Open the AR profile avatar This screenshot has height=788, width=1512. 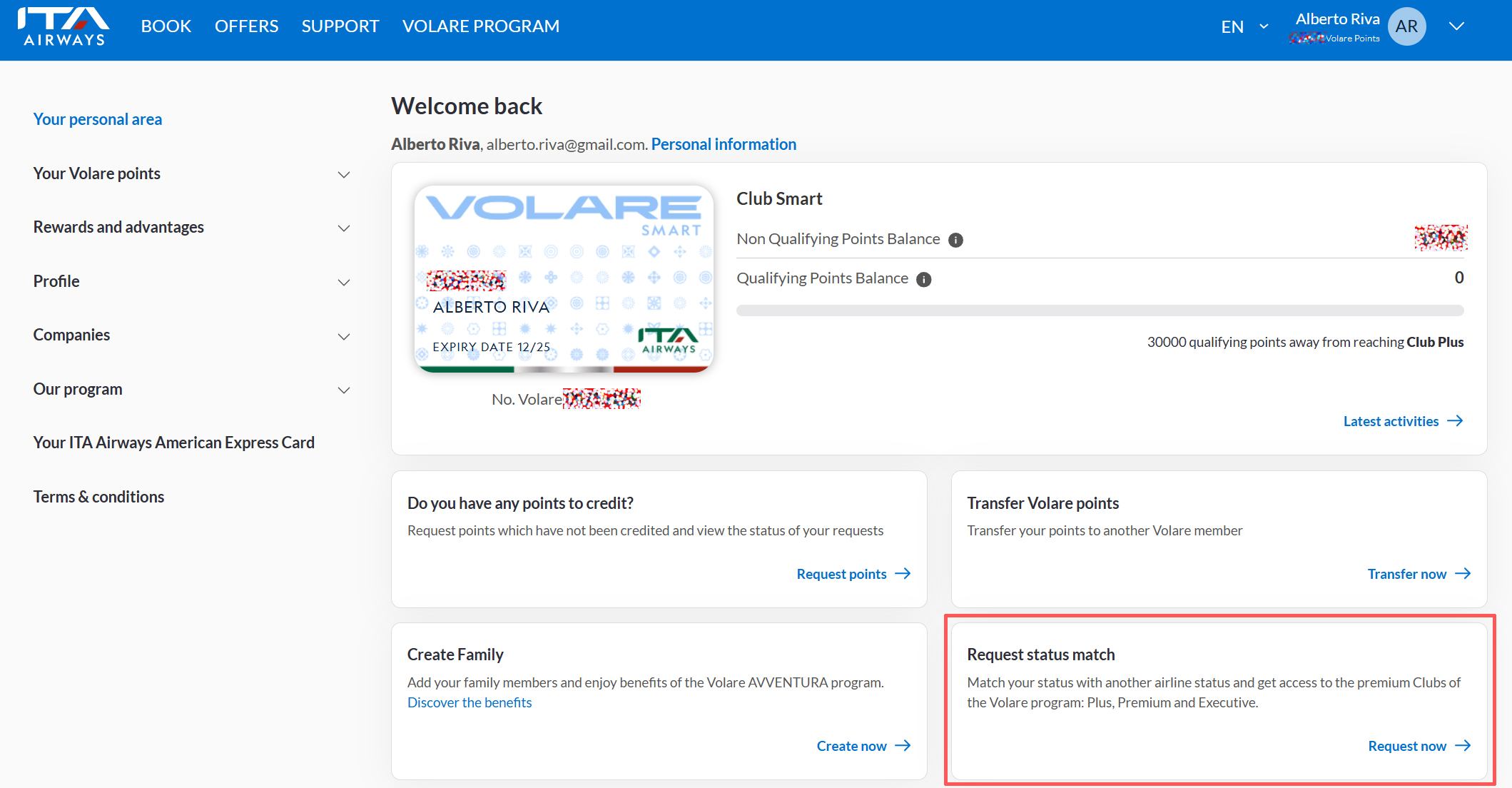pos(1406,26)
